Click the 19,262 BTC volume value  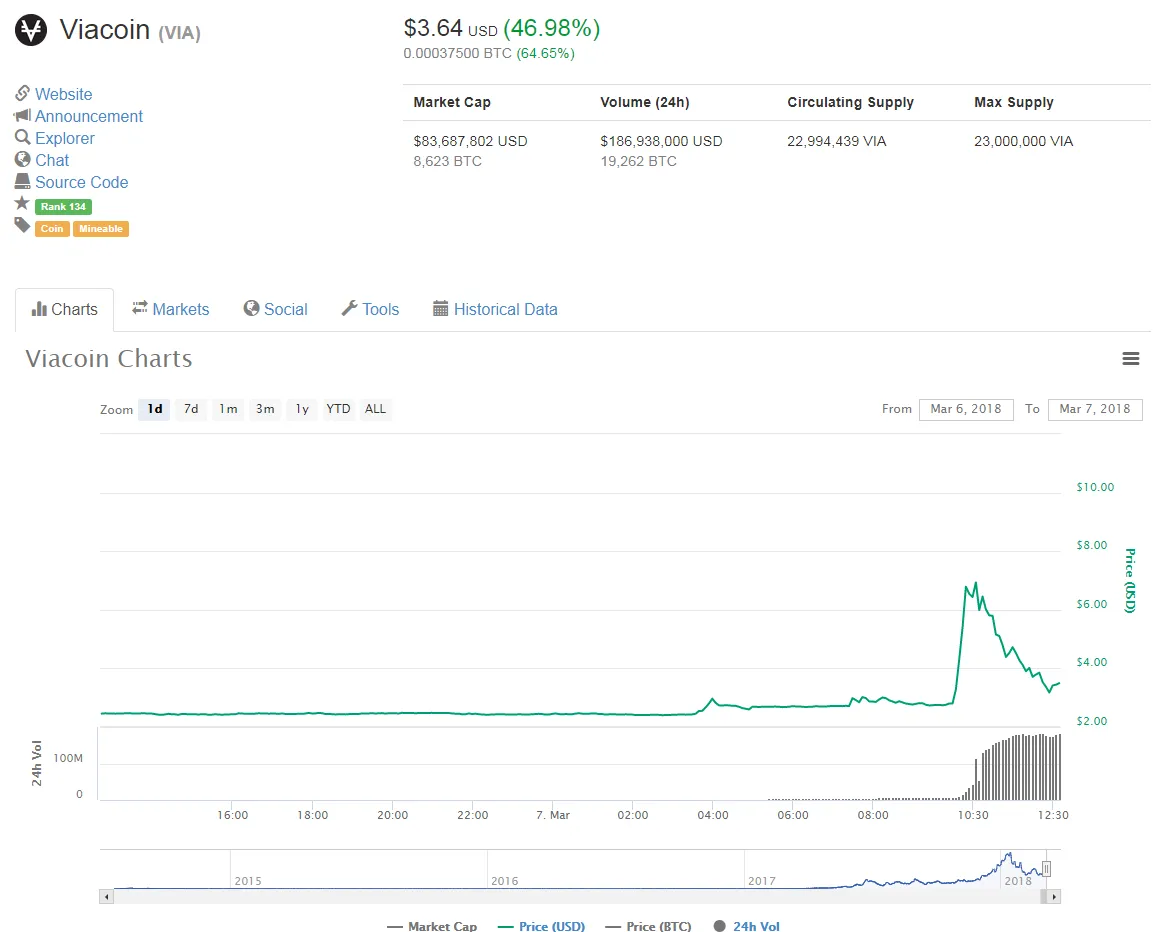(x=638, y=161)
